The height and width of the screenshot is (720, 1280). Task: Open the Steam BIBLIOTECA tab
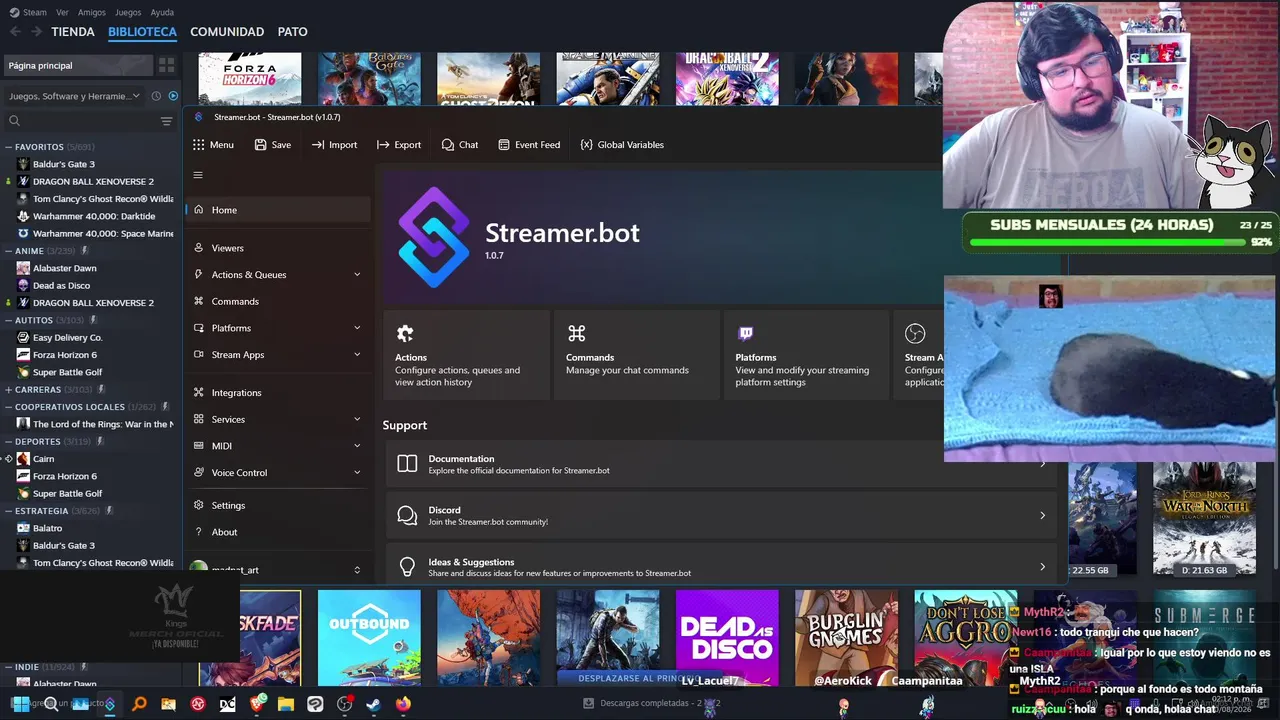(x=142, y=32)
